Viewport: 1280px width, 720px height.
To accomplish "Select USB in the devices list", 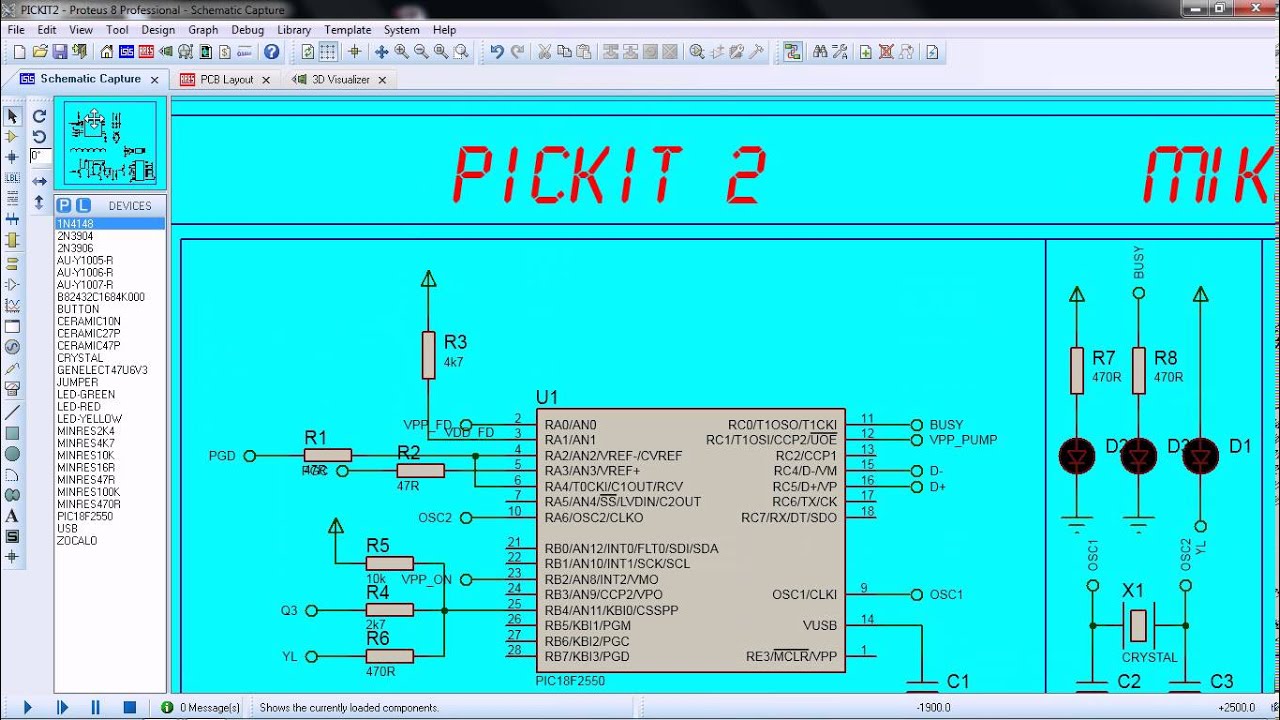I will (x=110, y=528).
